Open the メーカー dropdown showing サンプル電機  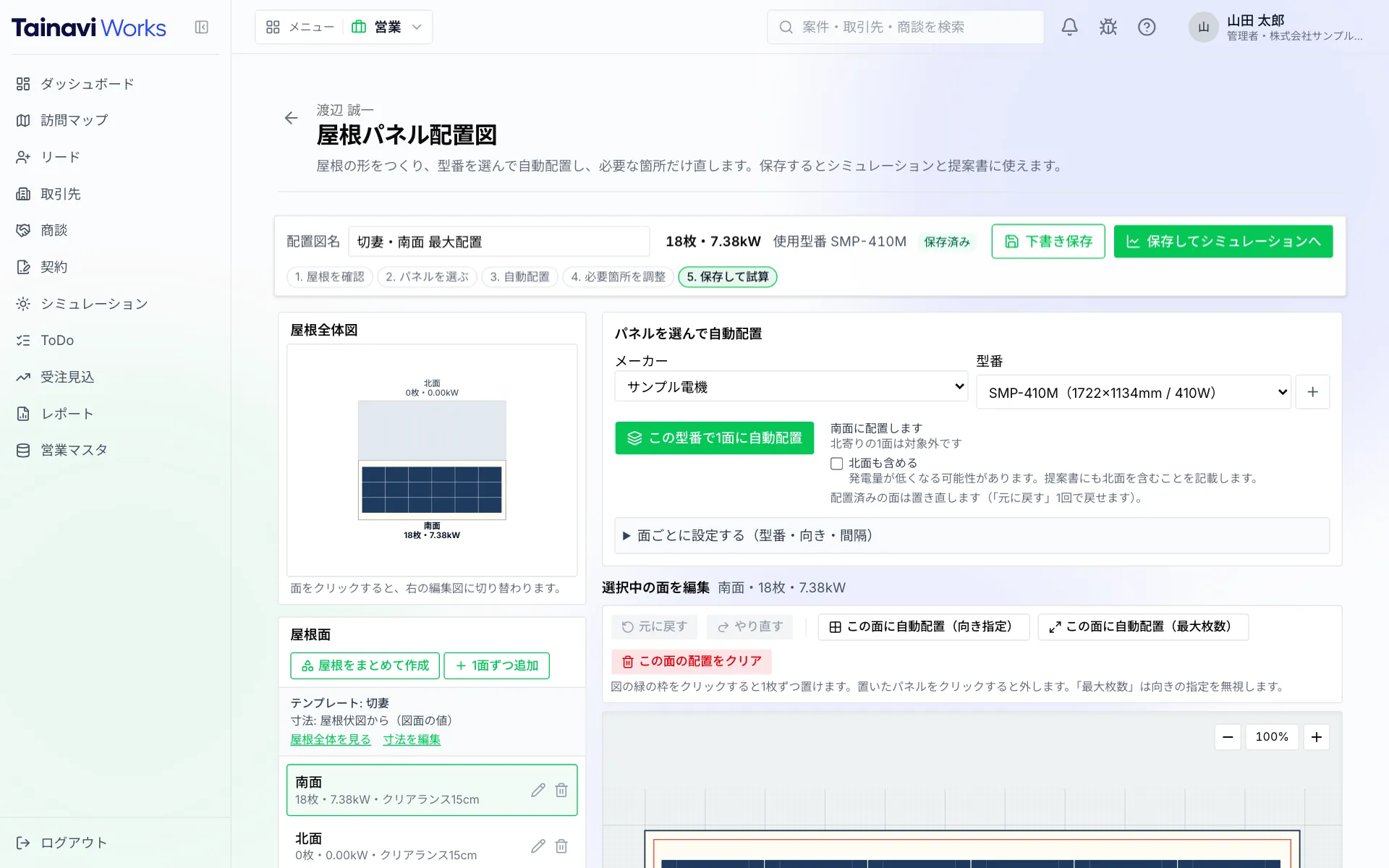coord(791,387)
